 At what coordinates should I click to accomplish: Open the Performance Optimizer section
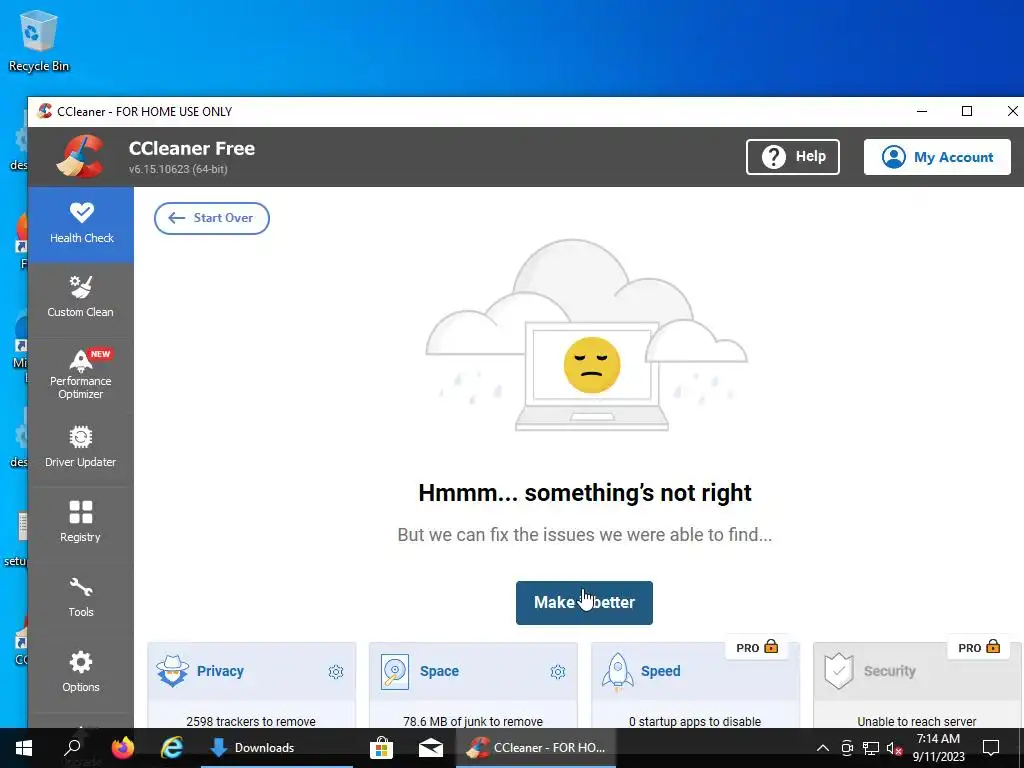81,374
